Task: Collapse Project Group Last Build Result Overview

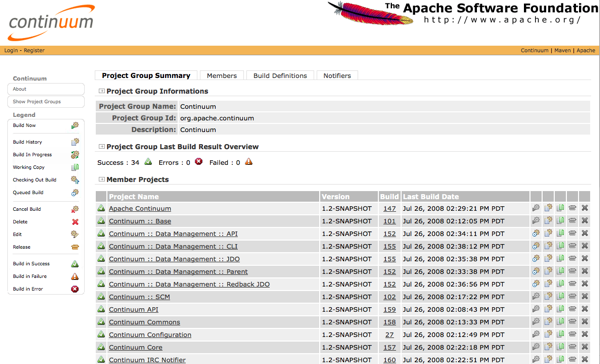Action: click(101, 147)
